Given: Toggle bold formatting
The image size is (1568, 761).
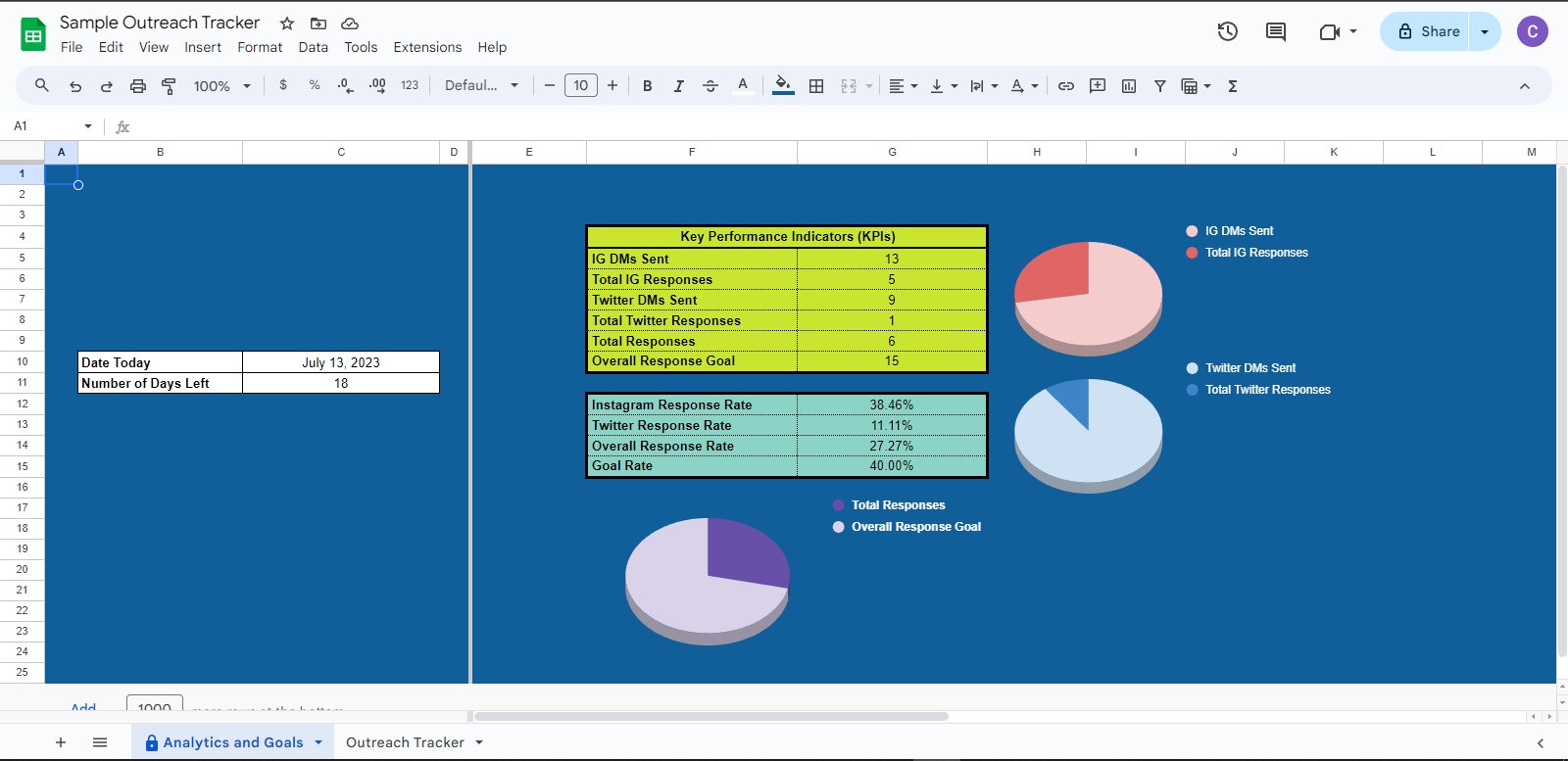Looking at the screenshot, I should [648, 86].
